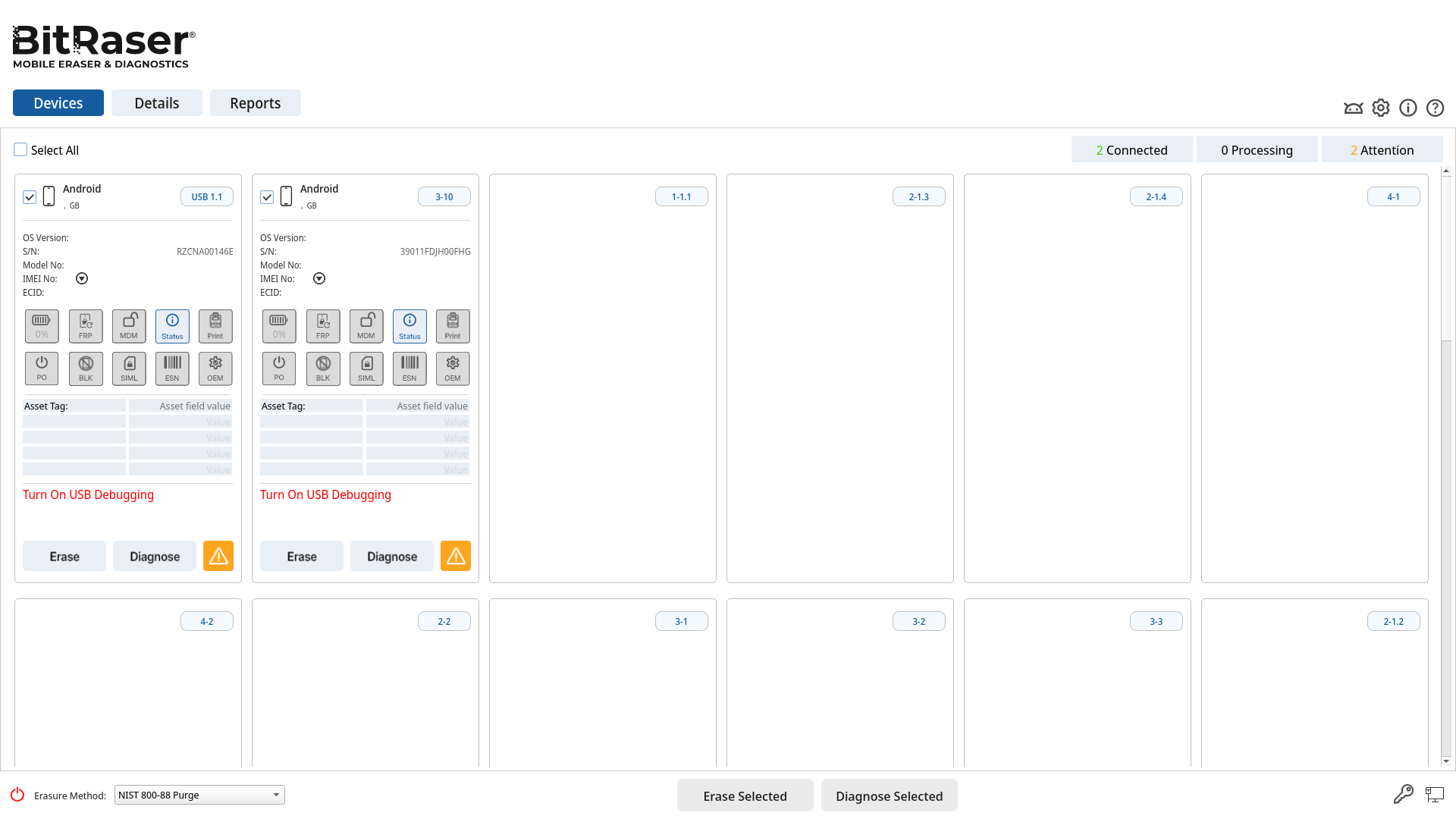Click the 3-10 port label

pos(444,196)
